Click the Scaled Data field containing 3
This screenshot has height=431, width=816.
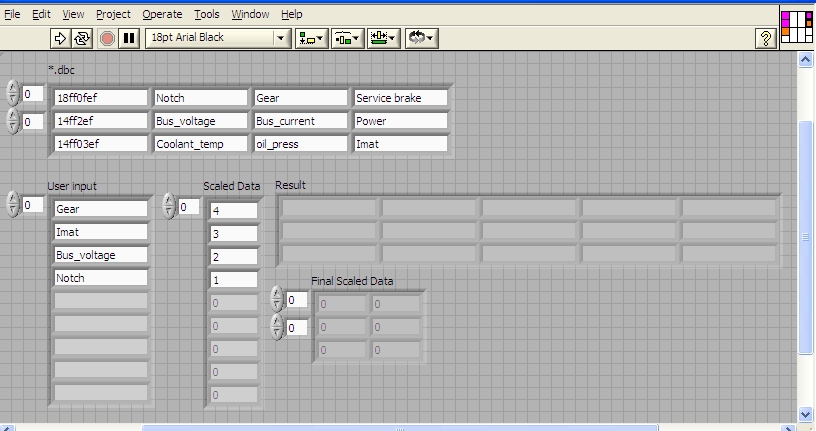[x=234, y=234]
